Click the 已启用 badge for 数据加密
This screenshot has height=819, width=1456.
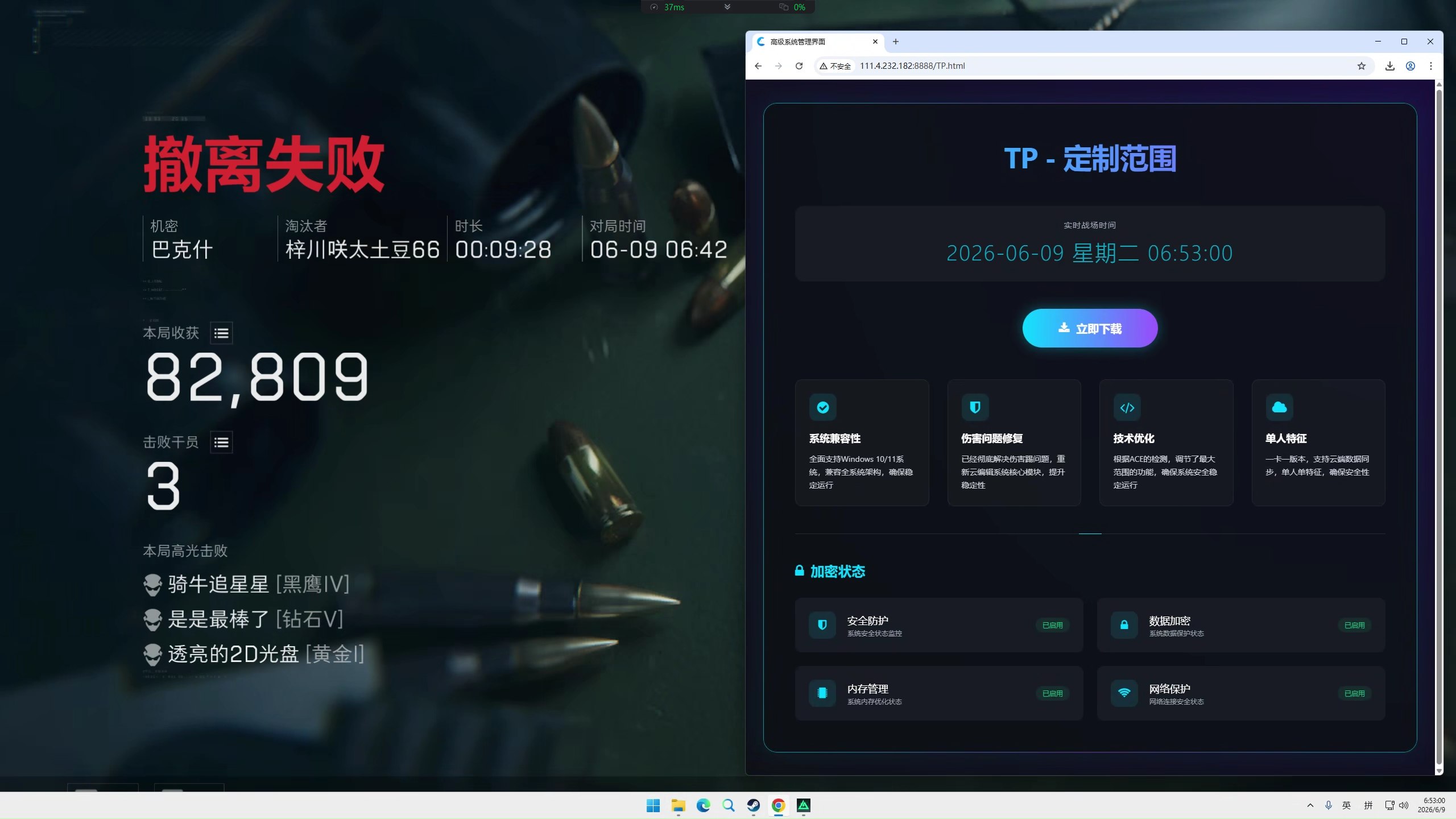(1354, 625)
